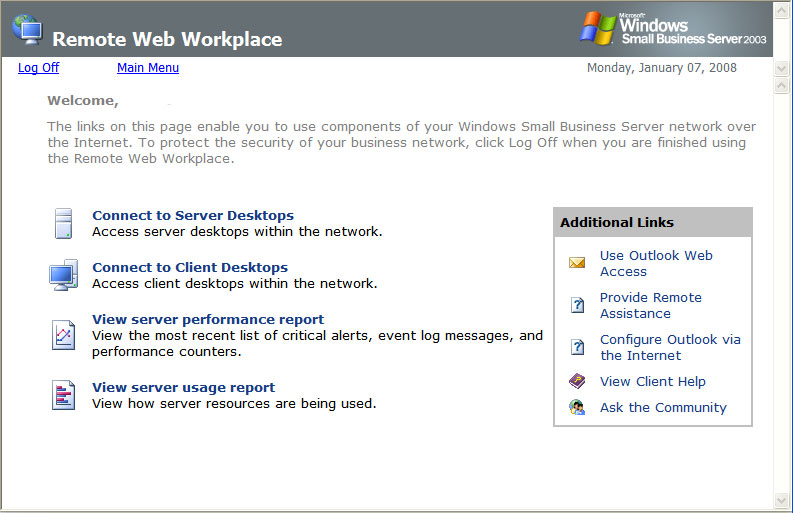Screen dimensions: 793x513
Task: Click the Remote Web Workplace globe logo
Action: click(28, 30)
